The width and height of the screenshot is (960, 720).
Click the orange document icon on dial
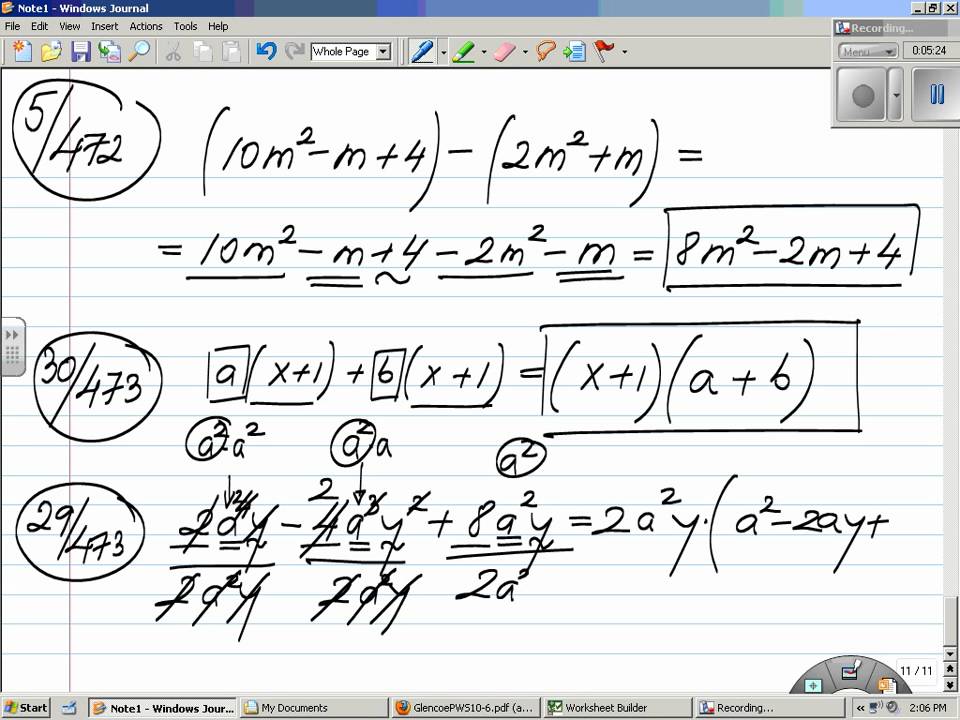click(886, 684)
